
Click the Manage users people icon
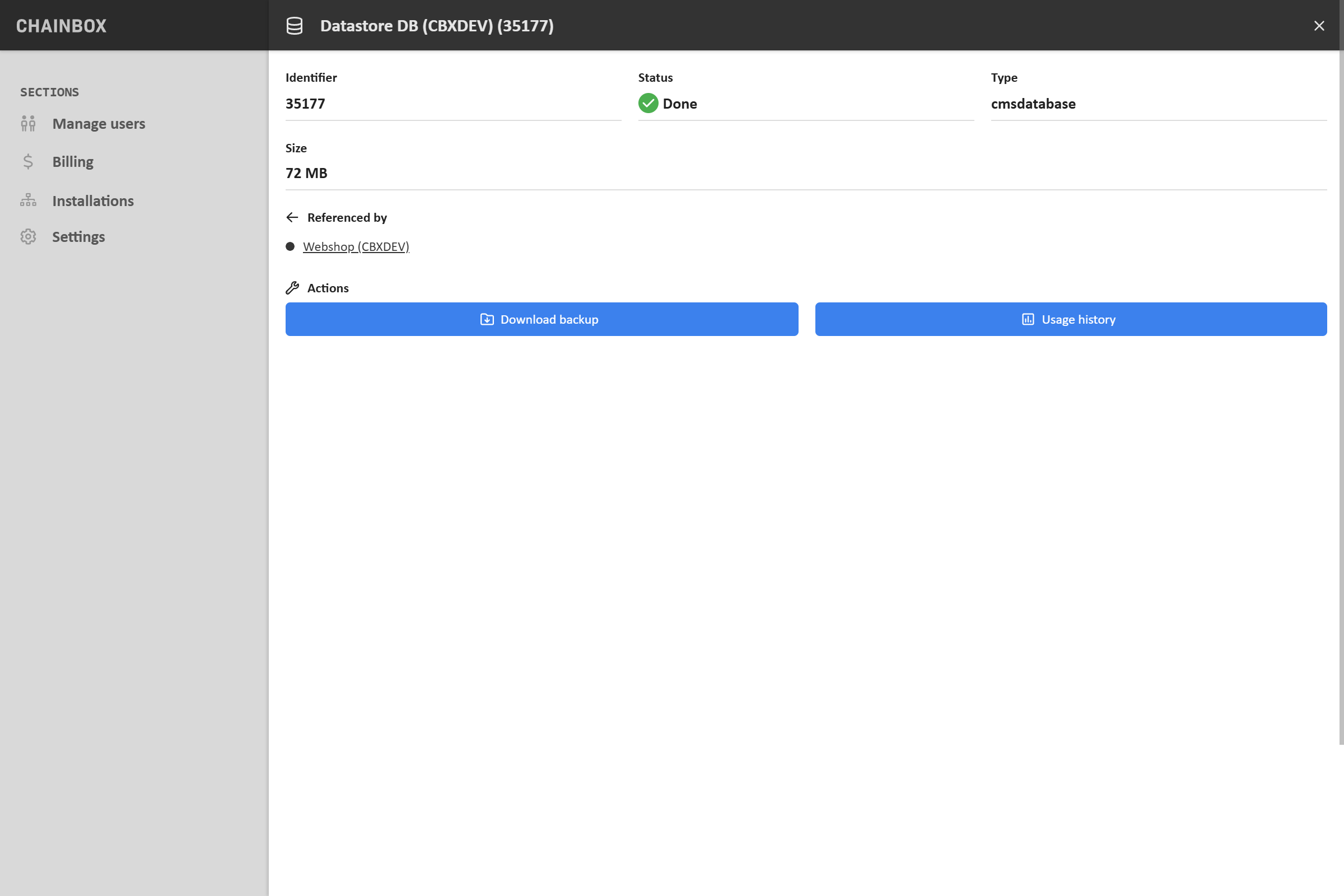28,123
